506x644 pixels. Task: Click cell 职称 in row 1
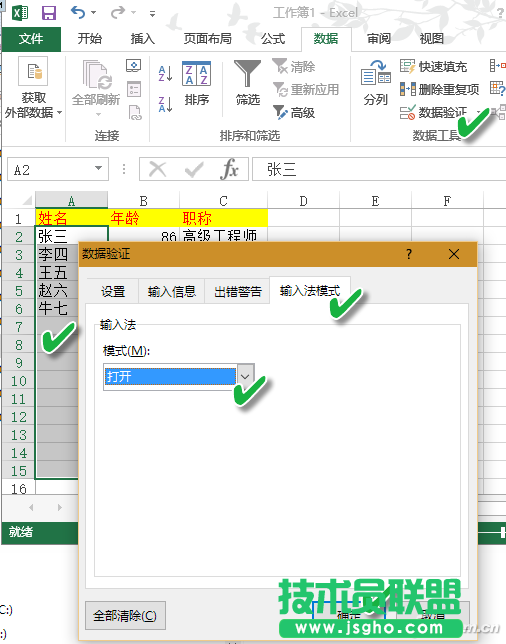[x=223, y=218]
